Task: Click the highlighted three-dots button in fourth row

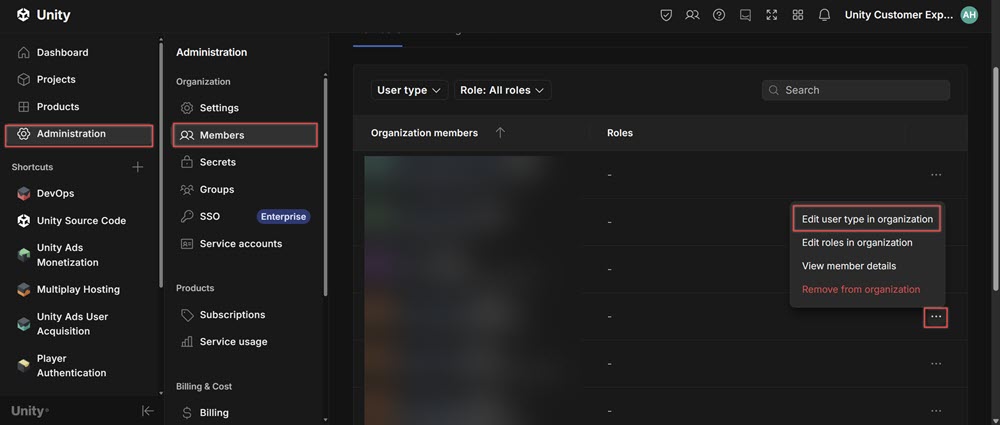Action: pos(936,317)
